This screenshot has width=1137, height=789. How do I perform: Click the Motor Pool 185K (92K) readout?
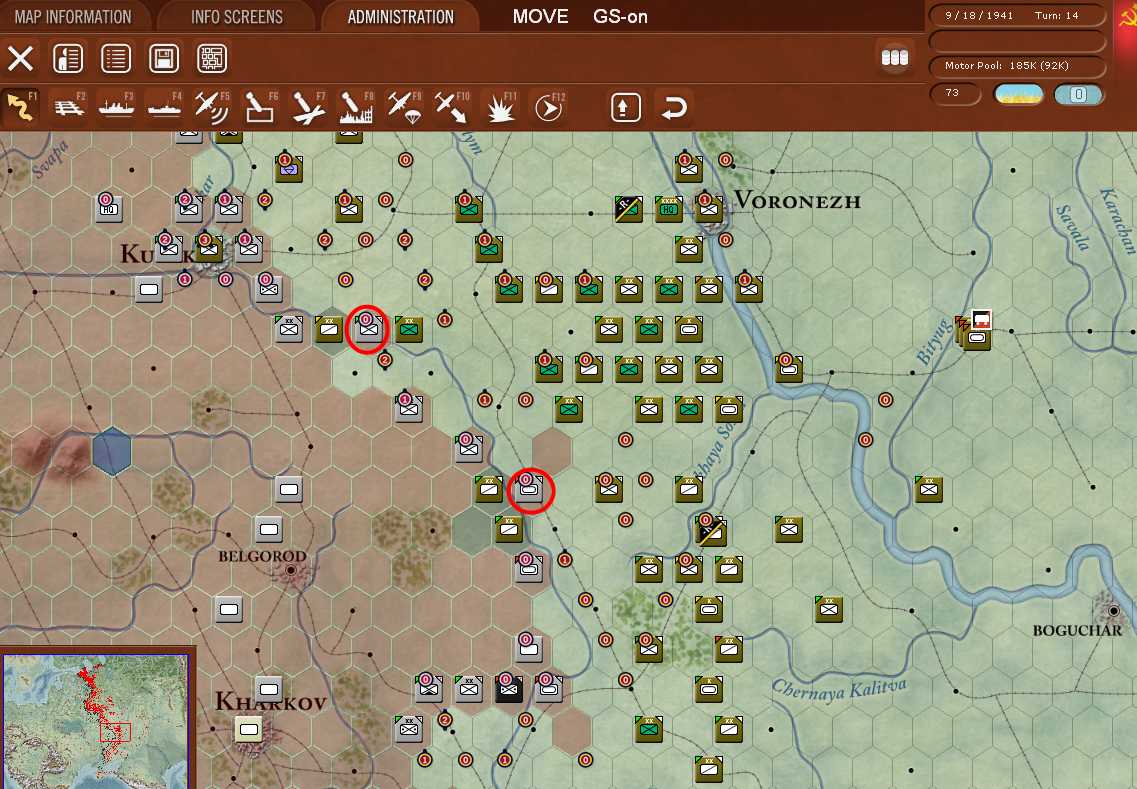click(x=1017, y=66)
